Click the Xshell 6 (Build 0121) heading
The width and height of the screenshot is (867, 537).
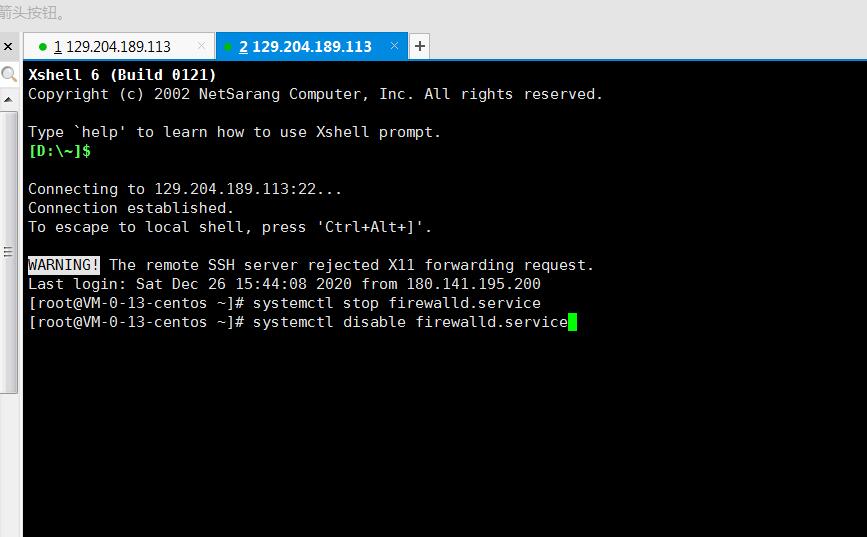[x=122, y=75]
